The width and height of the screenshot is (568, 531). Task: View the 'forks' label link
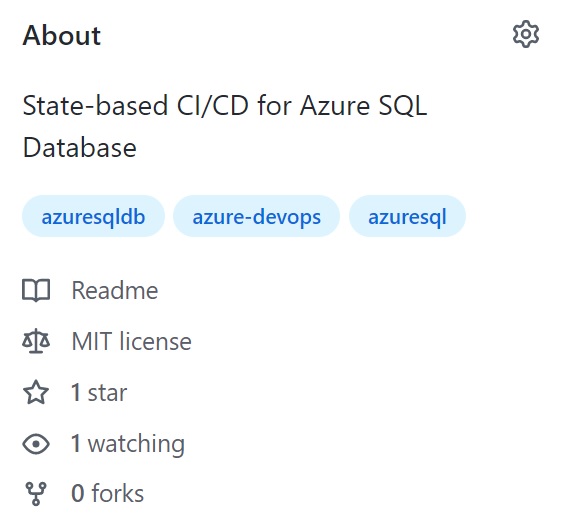coord(118,493)
